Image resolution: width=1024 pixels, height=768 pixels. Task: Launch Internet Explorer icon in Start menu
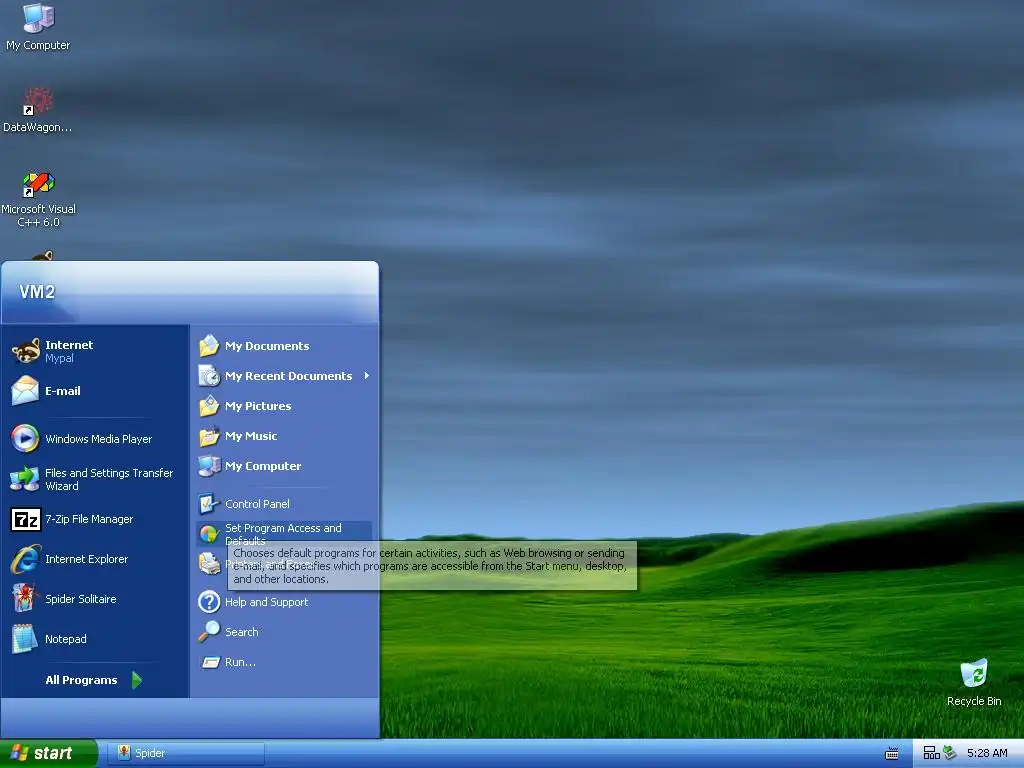pos(25,559)
